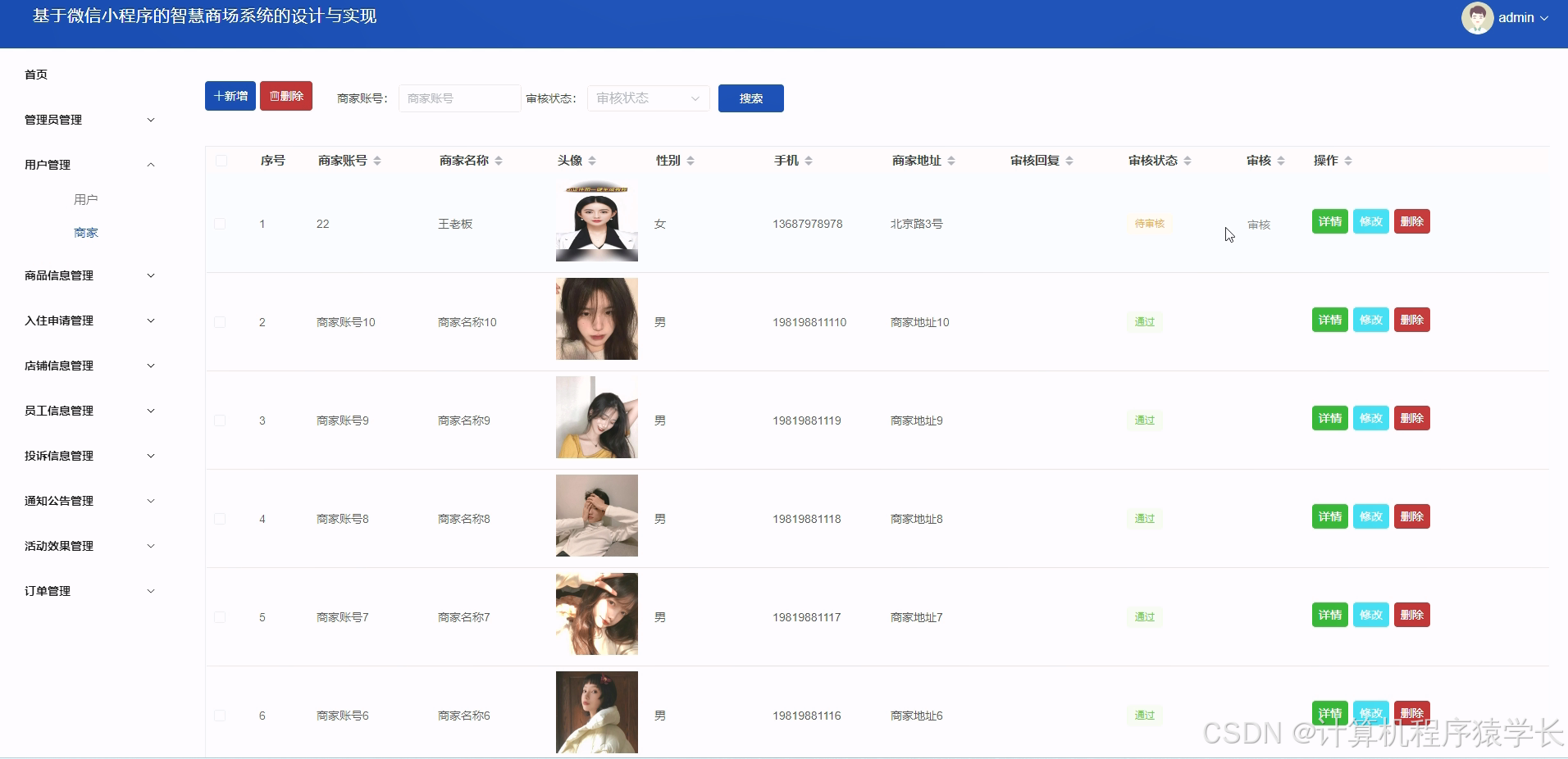This screenshot has height=759, width=1568.
Task: Sort the 手机 column using sort arrows
Action: click(x=810, y=161)
